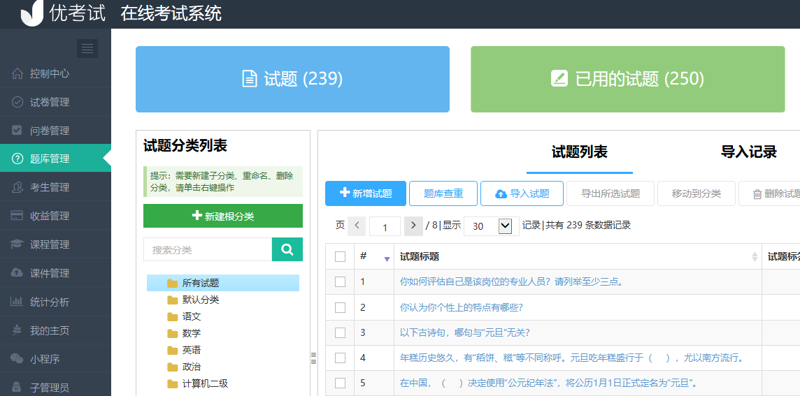This screenshot has width=800, height=396.
Task: Click the 收益管理 card icon
Action: [17, 216]
